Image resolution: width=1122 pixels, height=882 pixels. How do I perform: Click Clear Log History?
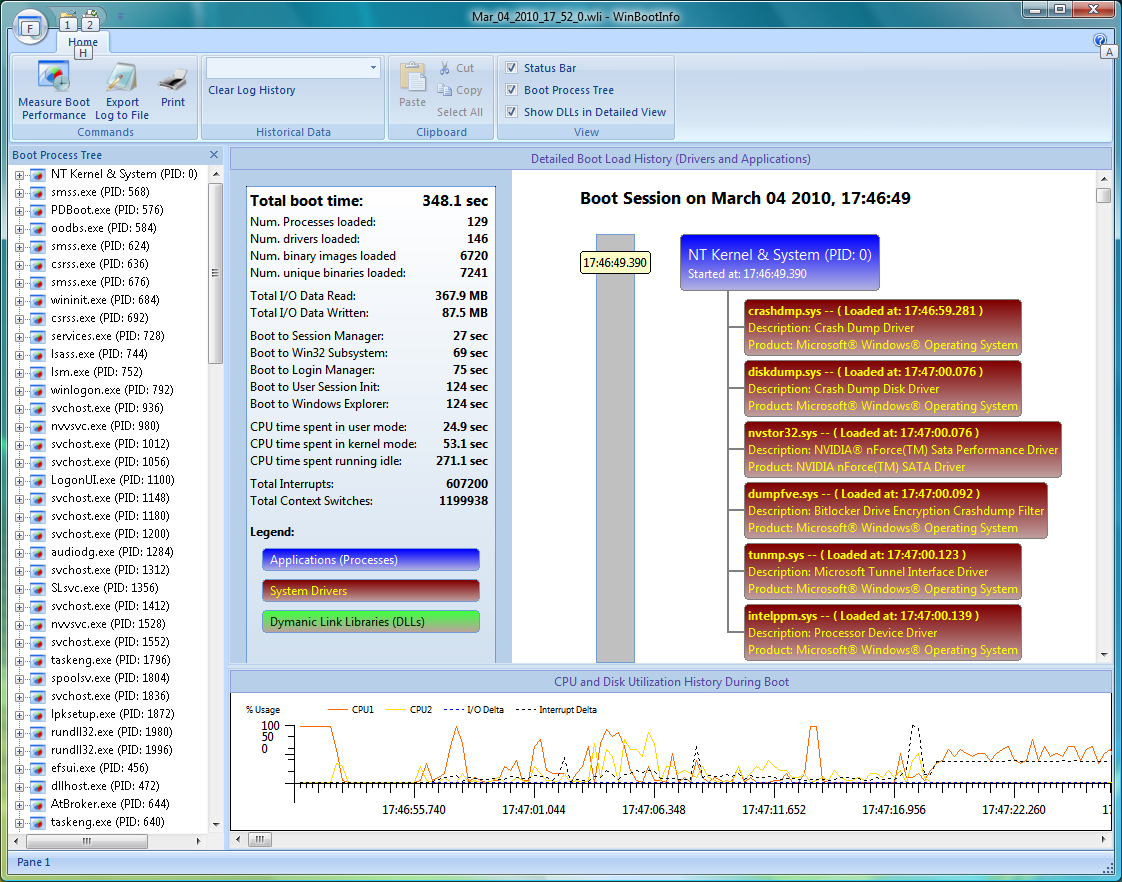tap(252, 90)
